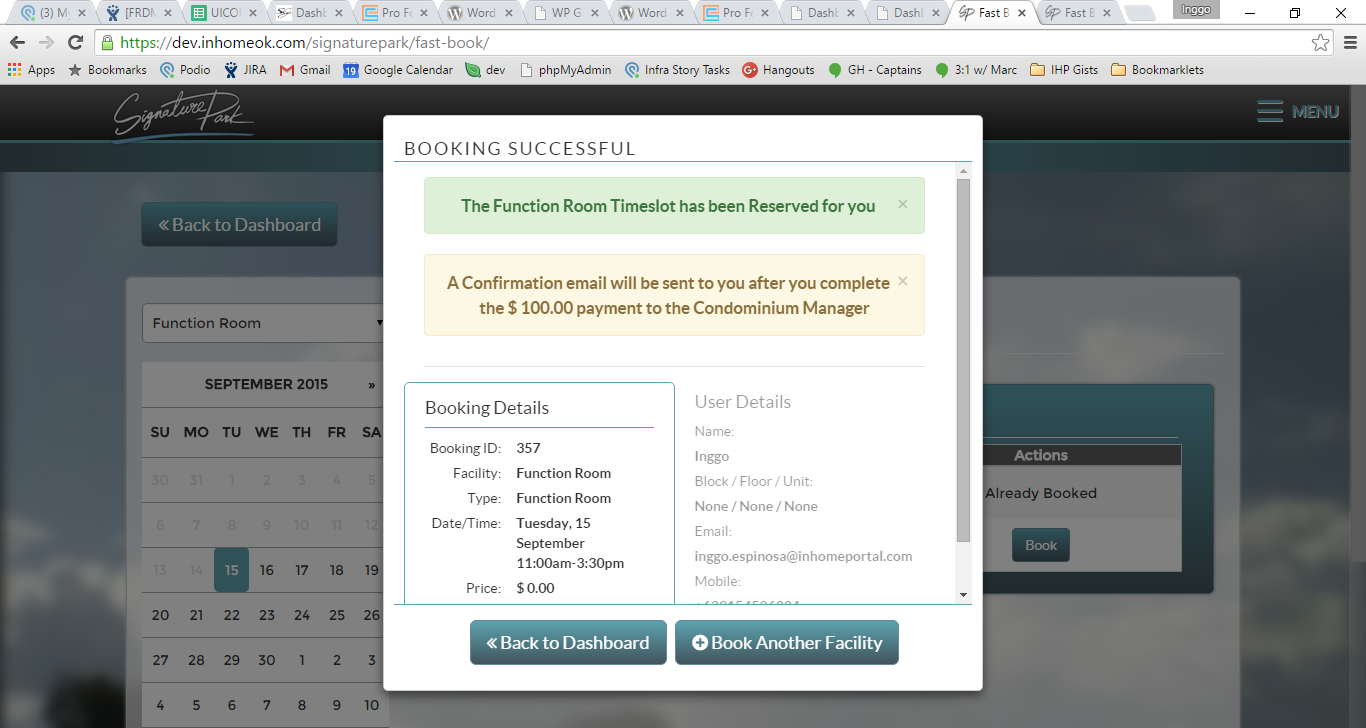Click the Signature Park logo
Screen dimensions: 1366x728
point(183,116)
